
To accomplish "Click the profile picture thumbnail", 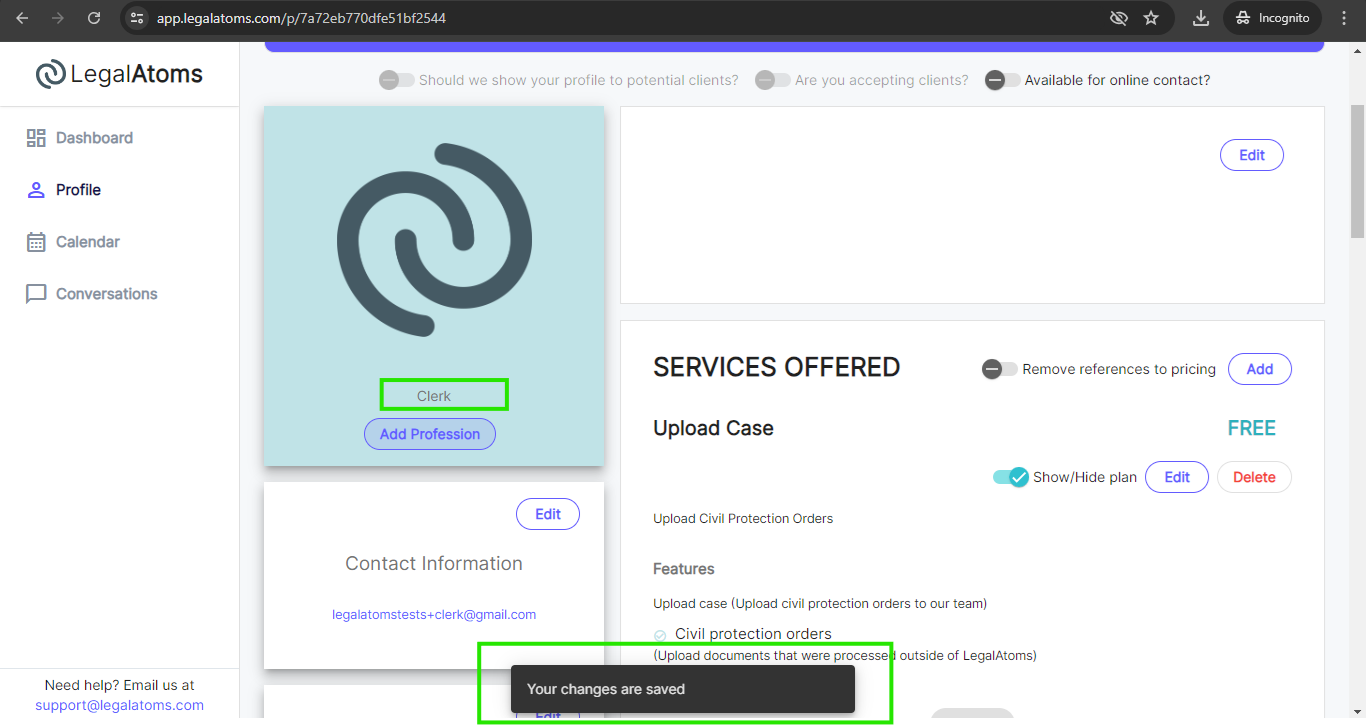I will [434, 240].
